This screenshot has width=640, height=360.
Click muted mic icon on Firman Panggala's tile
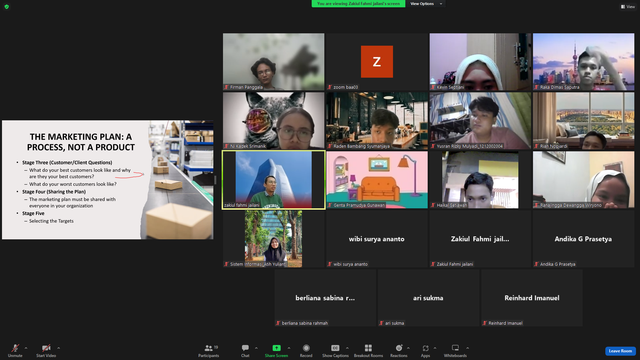coord(227,87)
